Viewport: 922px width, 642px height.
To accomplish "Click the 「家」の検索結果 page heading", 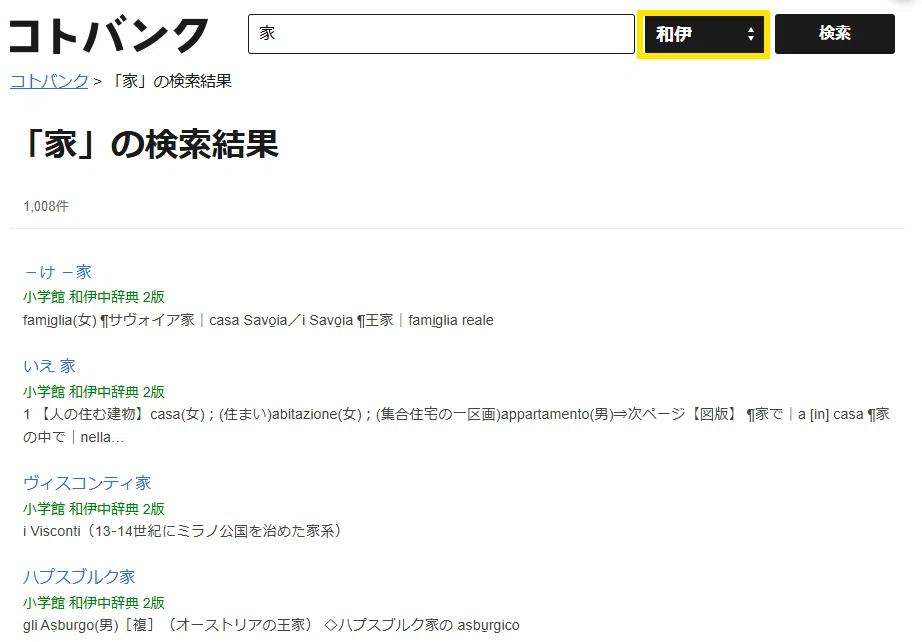I will click(150, 144).
